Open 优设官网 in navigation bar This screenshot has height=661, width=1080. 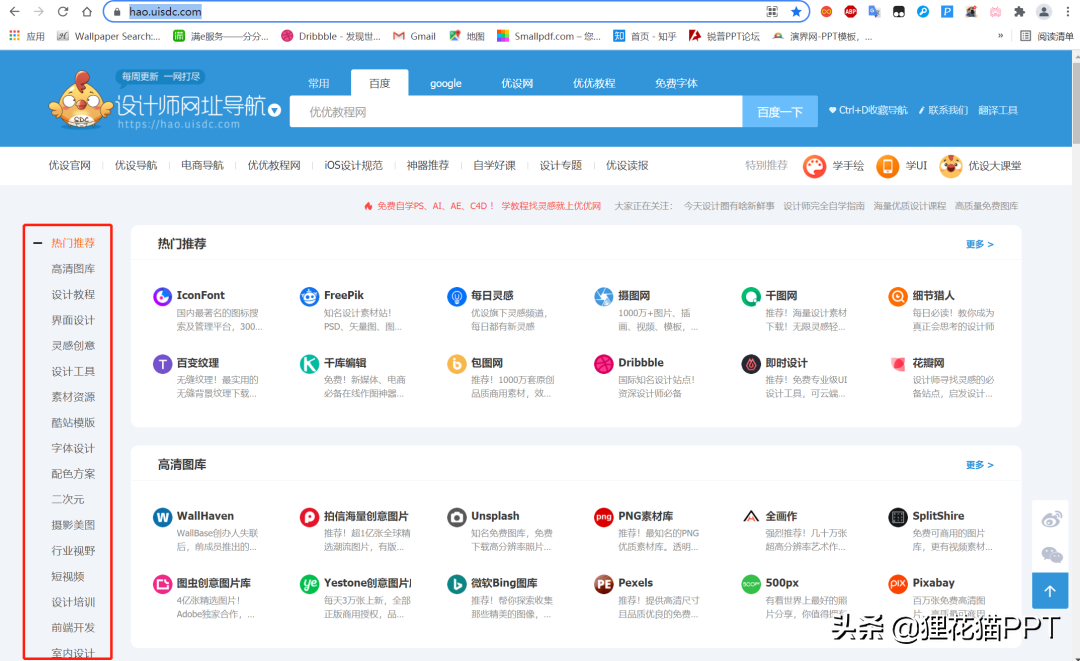[x=70, y=165]
